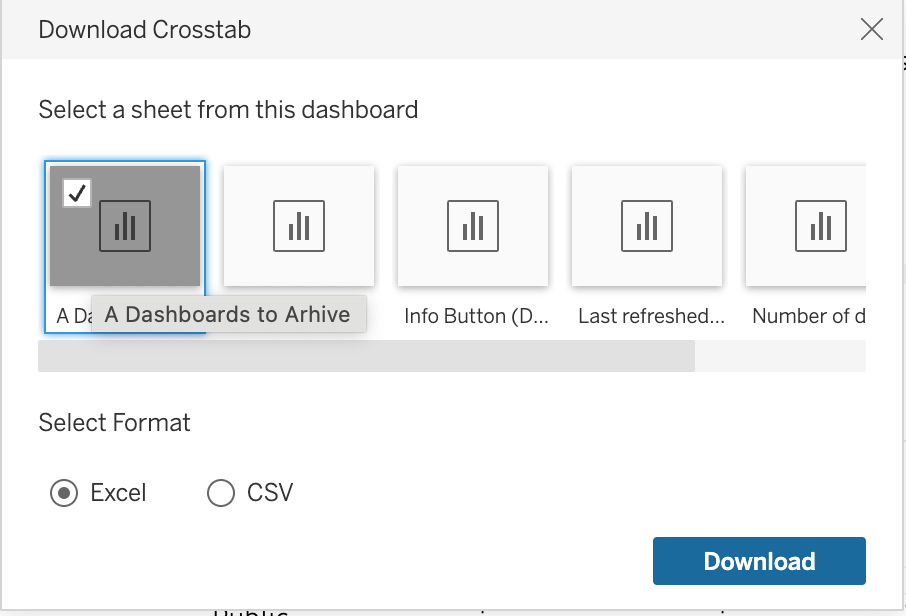Click the horizontal sheet list scrollbar thumb
This screenshot has width=906, height=616.
click(x=366, y=356)
